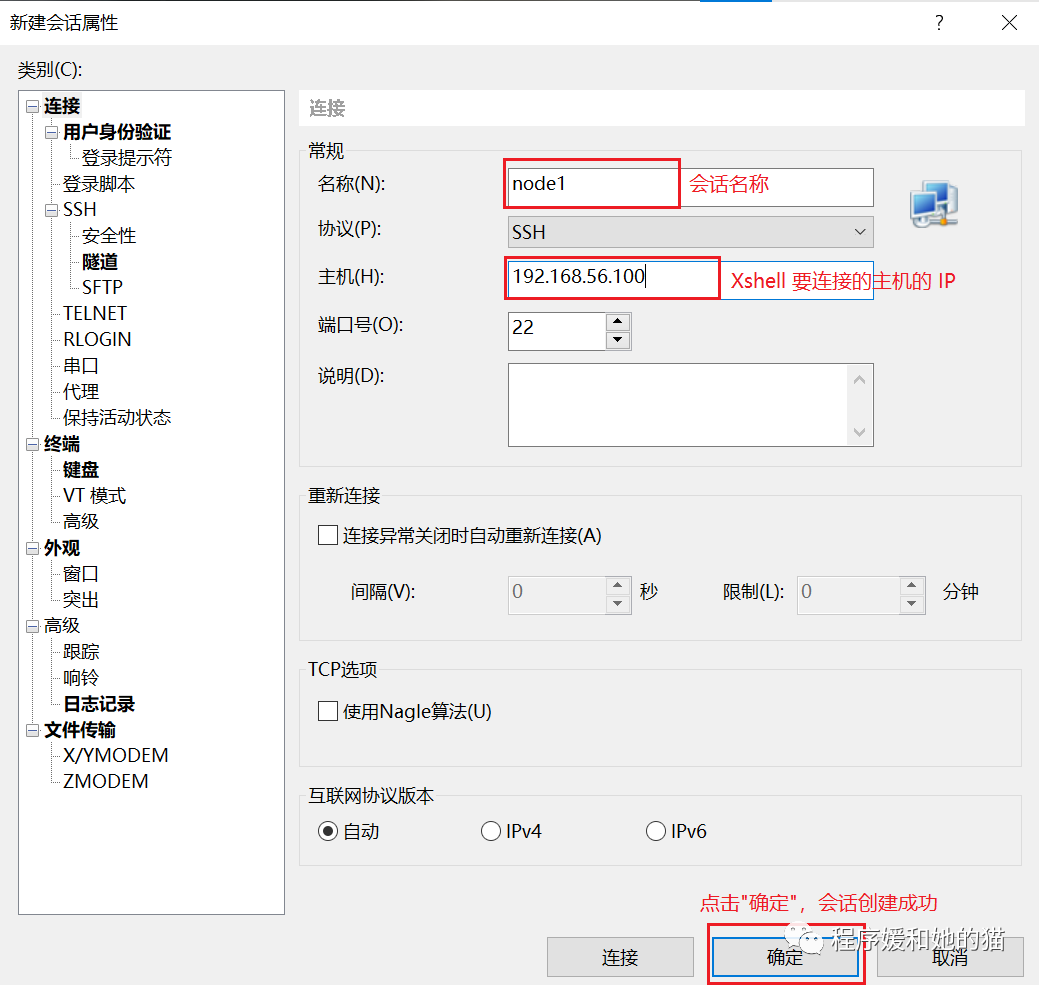Select 高级 under 终端

(x=81, y=521)
